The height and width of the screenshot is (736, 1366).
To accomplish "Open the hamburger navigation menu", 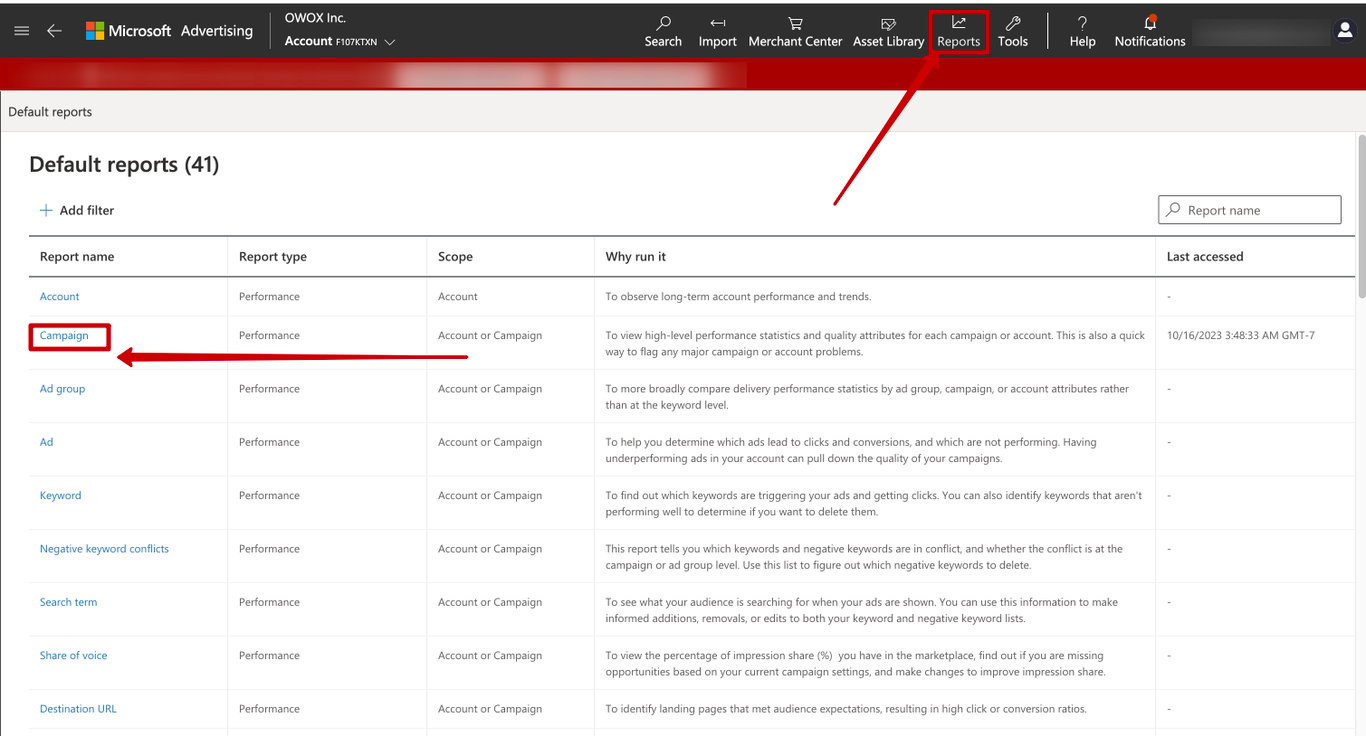I will 21,31.
